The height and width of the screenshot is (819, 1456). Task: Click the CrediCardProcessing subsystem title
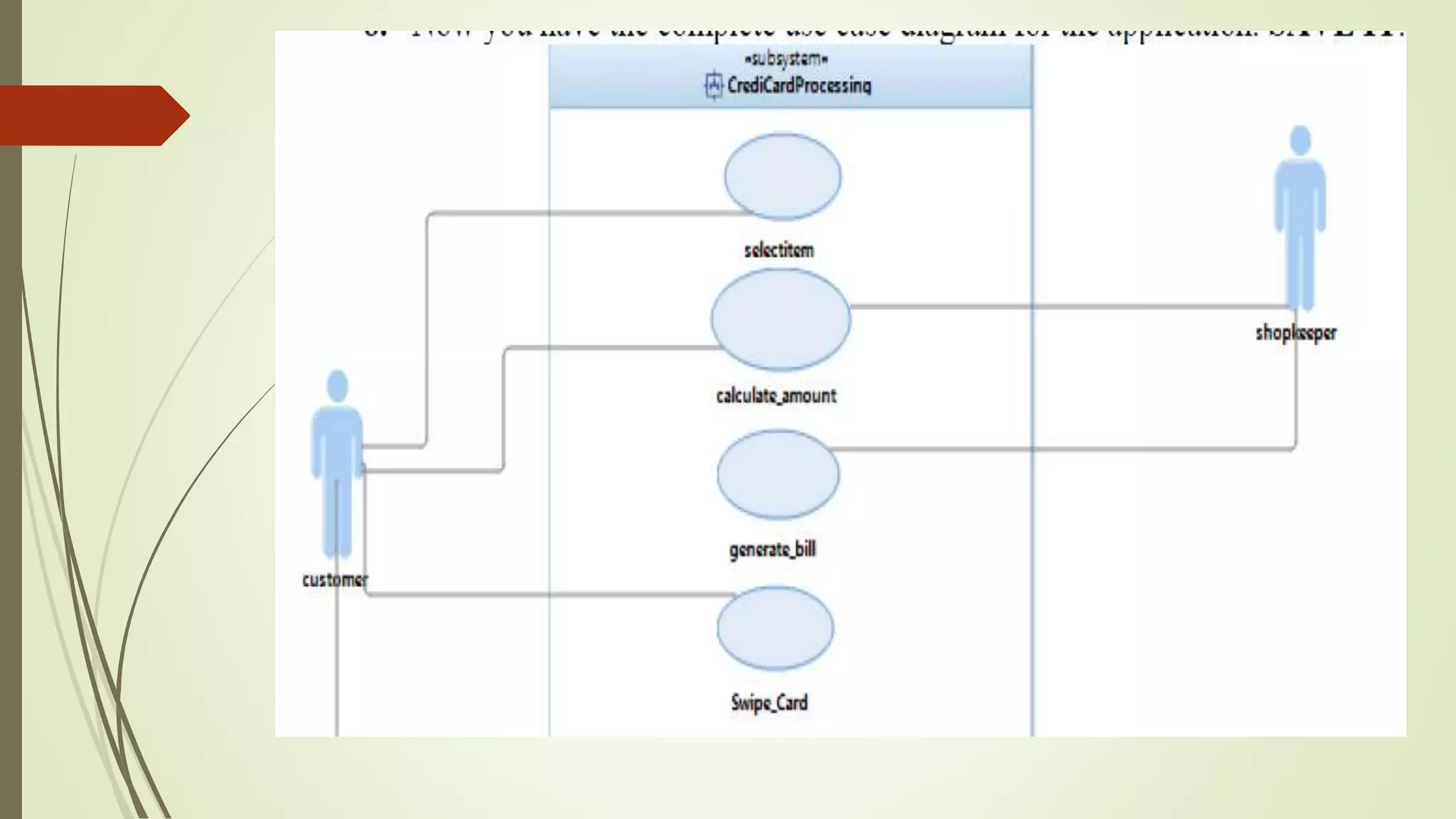(x=799, y=86)
